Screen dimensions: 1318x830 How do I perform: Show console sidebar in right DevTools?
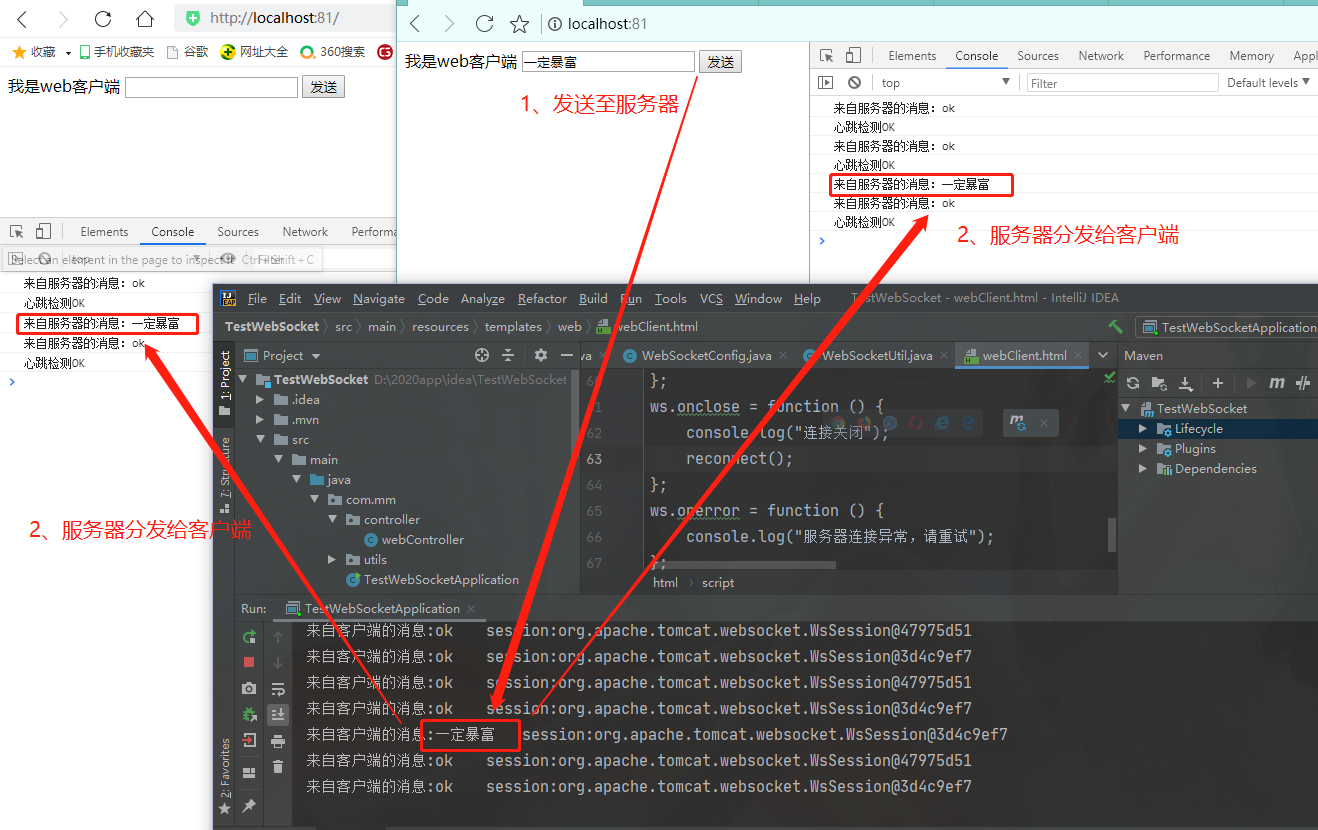click(x=826, y=83)
